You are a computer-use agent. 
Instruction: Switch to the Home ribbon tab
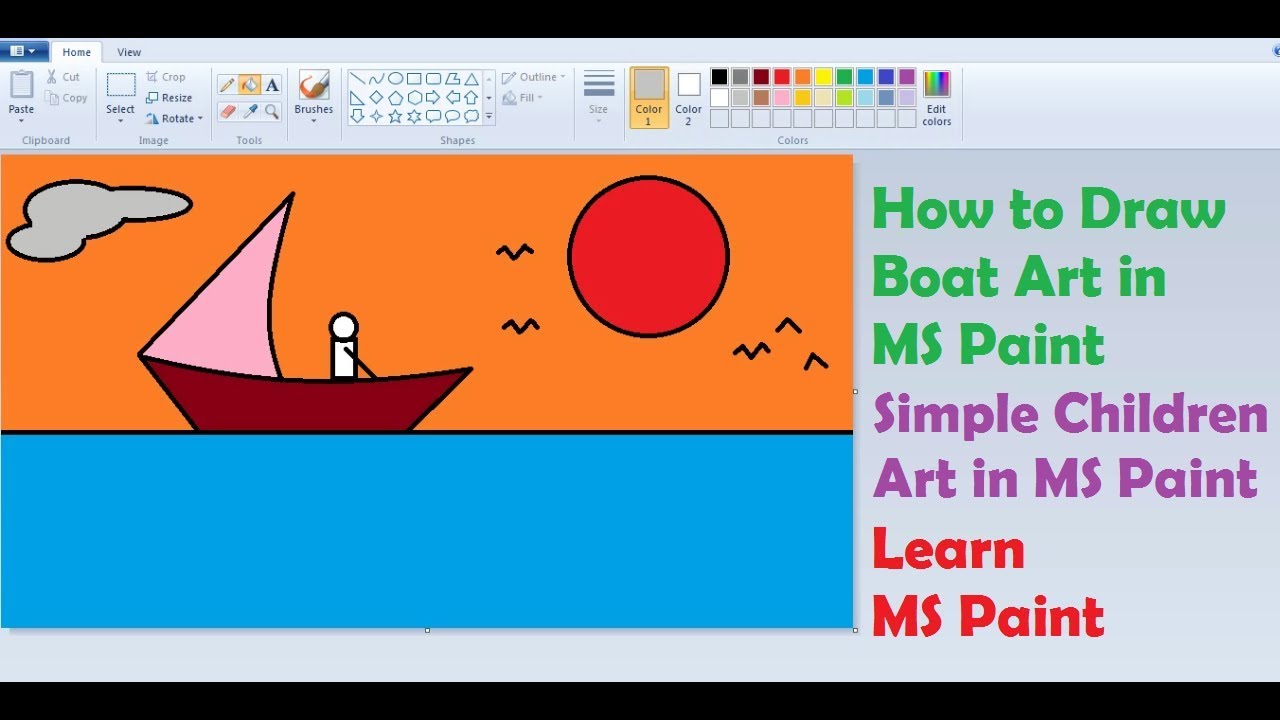[x=76, y=52]
